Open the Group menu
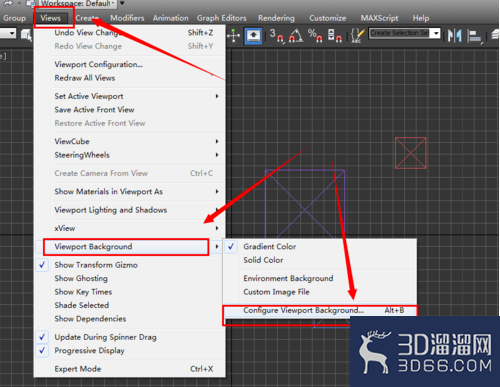Image resolution: width=500 pixels, height=387 pixels. [14, 18]
